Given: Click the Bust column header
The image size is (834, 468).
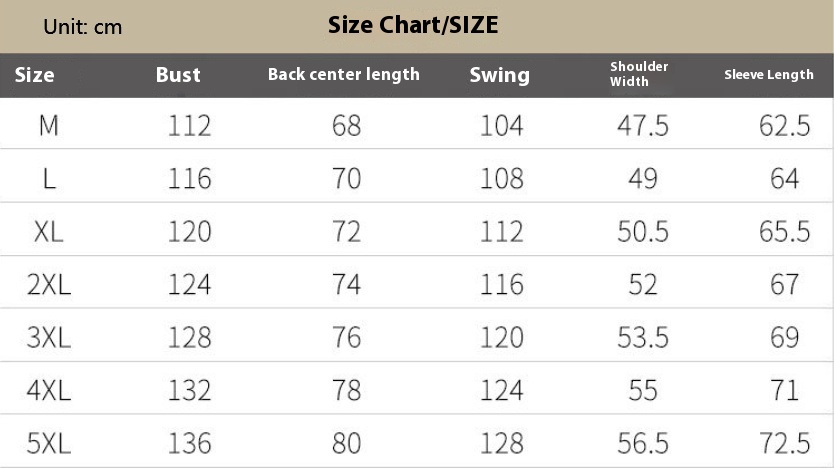Looking at the screenshot, I should (178, 75).
